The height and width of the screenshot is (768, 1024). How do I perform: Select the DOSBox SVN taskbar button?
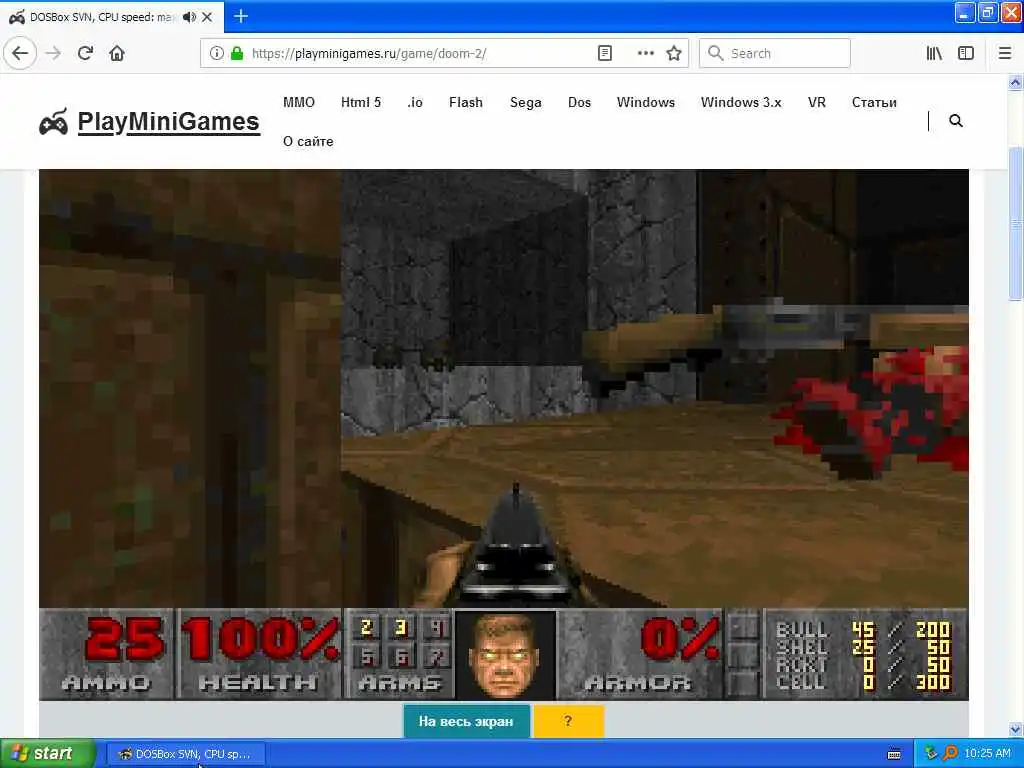[185, 754]
